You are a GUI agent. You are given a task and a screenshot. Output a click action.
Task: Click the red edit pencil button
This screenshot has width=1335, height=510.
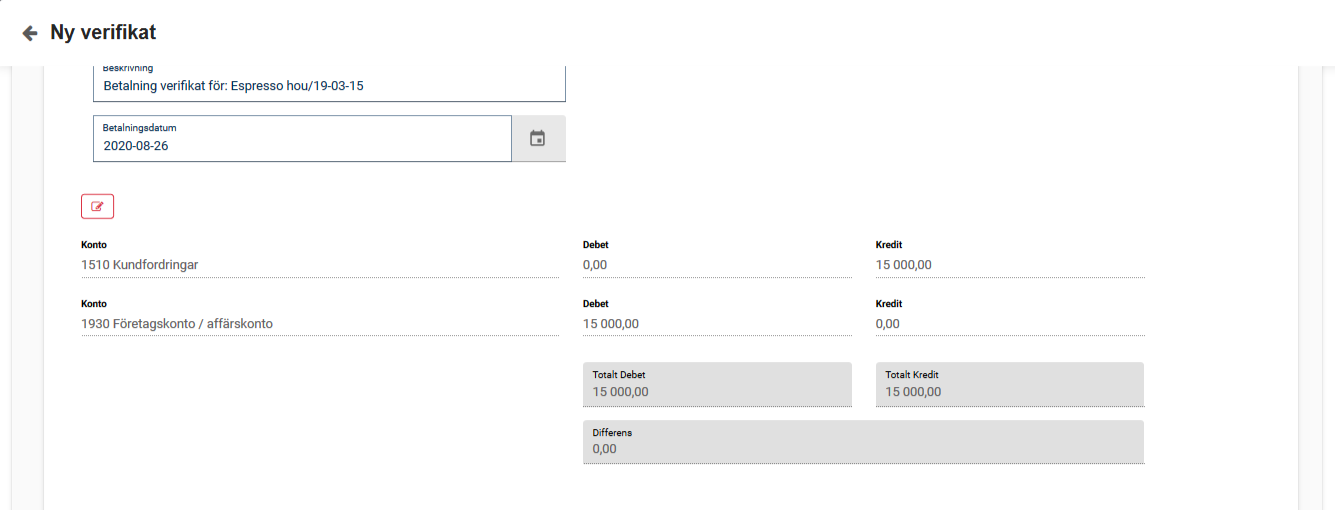(97, 206)
